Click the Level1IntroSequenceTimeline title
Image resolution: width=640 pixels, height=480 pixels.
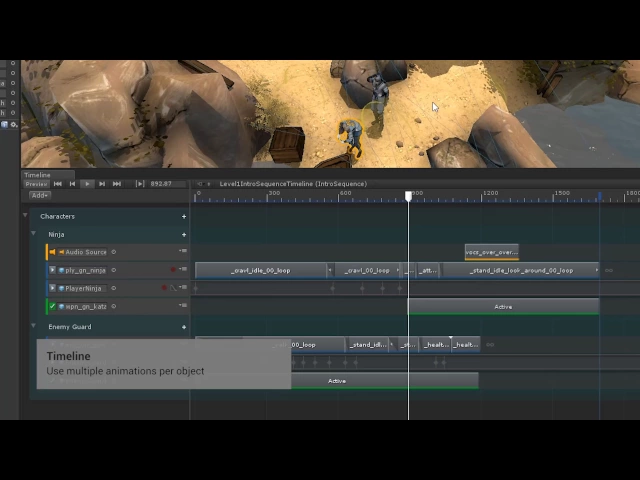tap(293, 184)
